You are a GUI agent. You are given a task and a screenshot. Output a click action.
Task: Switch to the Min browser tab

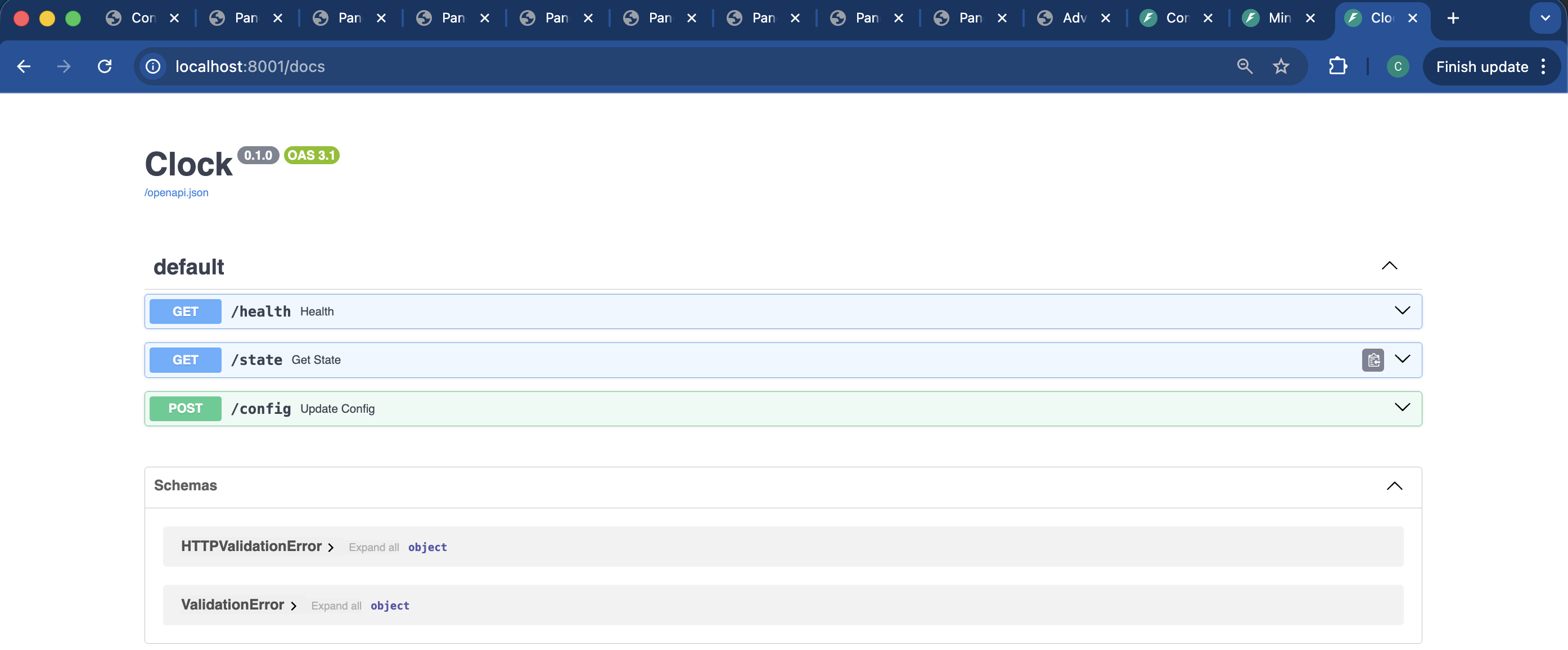[x=1279, y=18]
